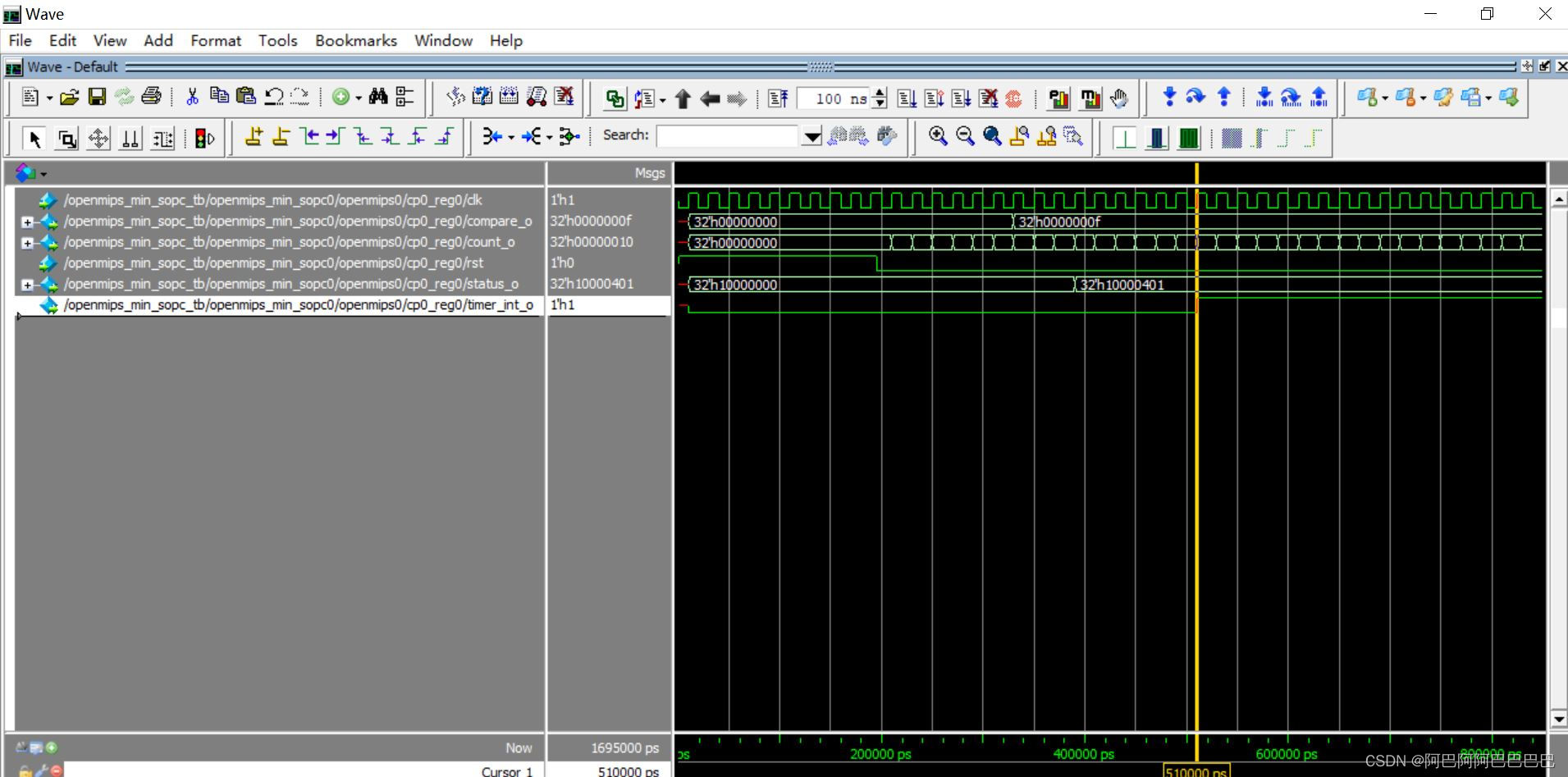Expand the compare_o signal
Image resolution: width=1568 pixels, height=777 pixels.
click(x=27, y=222)
